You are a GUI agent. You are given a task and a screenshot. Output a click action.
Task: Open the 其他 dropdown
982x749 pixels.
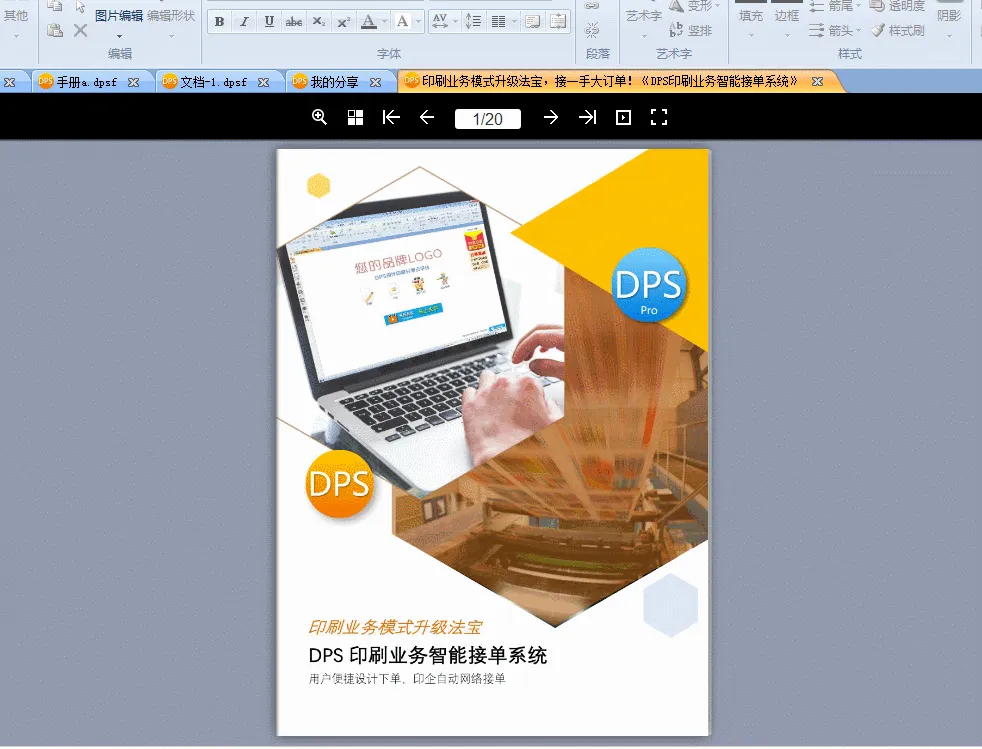(x=16, y=36)
